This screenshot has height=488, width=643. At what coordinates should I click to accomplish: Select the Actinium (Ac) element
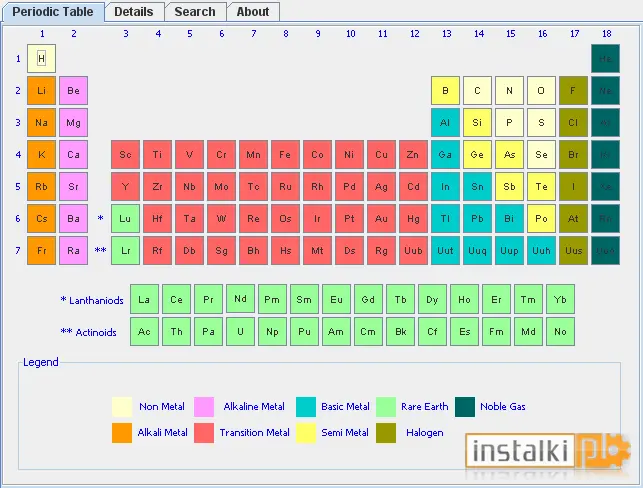tap(144, 331)
